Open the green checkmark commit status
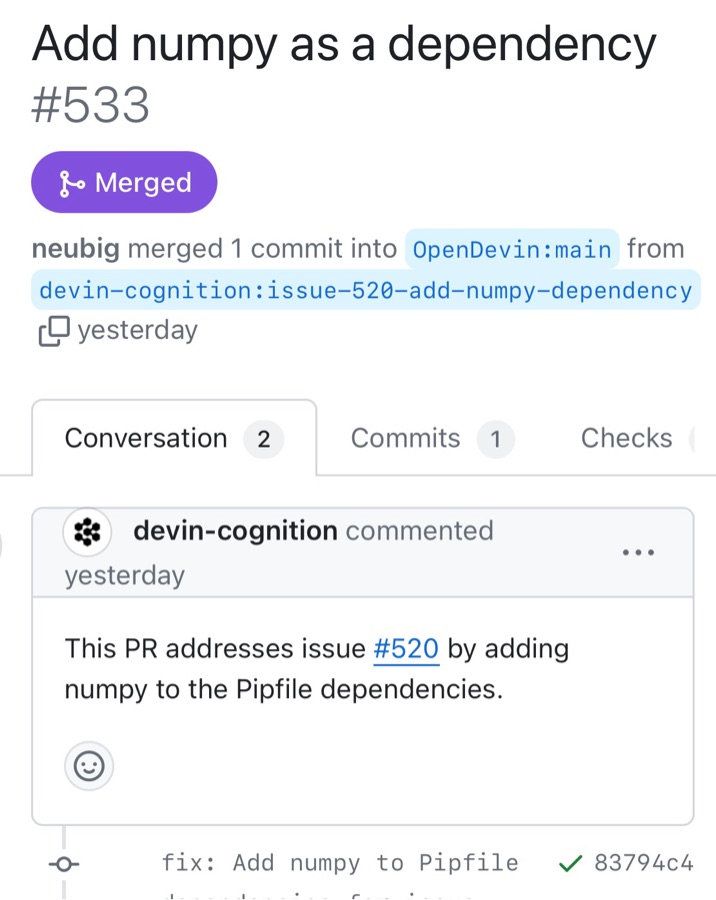This screenshot has width=716, height=900. (570, 863)
